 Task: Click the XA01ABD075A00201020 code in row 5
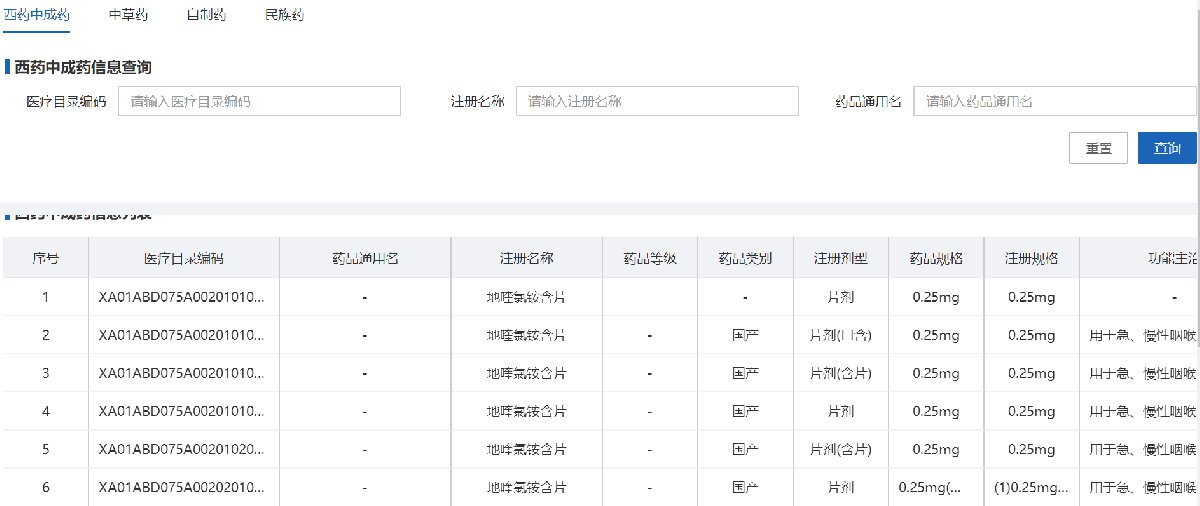(x=183, y=449)
